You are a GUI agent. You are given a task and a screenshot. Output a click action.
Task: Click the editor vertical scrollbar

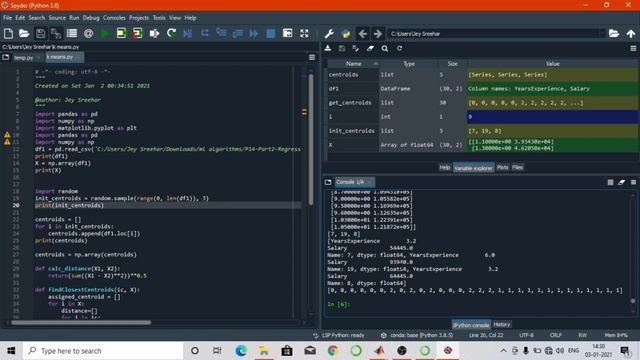click(311, 139)
